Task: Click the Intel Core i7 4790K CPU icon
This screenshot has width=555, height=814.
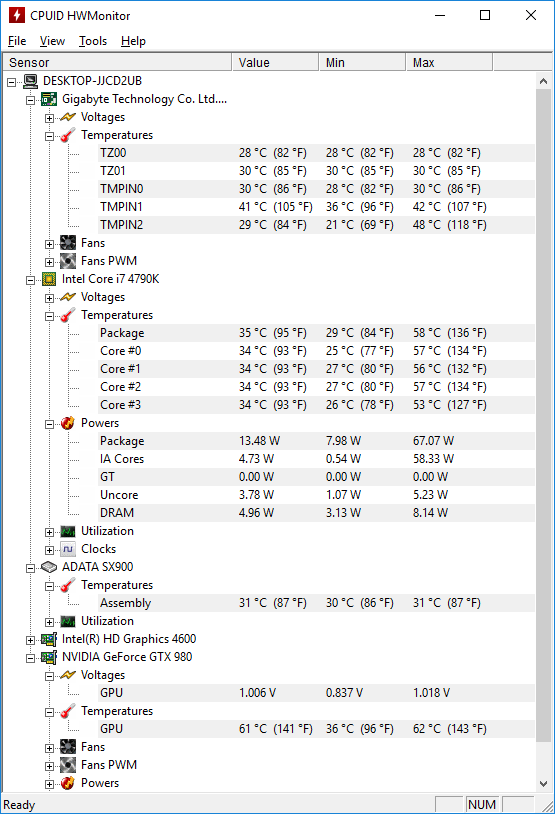Action: (x=49, y=279)
